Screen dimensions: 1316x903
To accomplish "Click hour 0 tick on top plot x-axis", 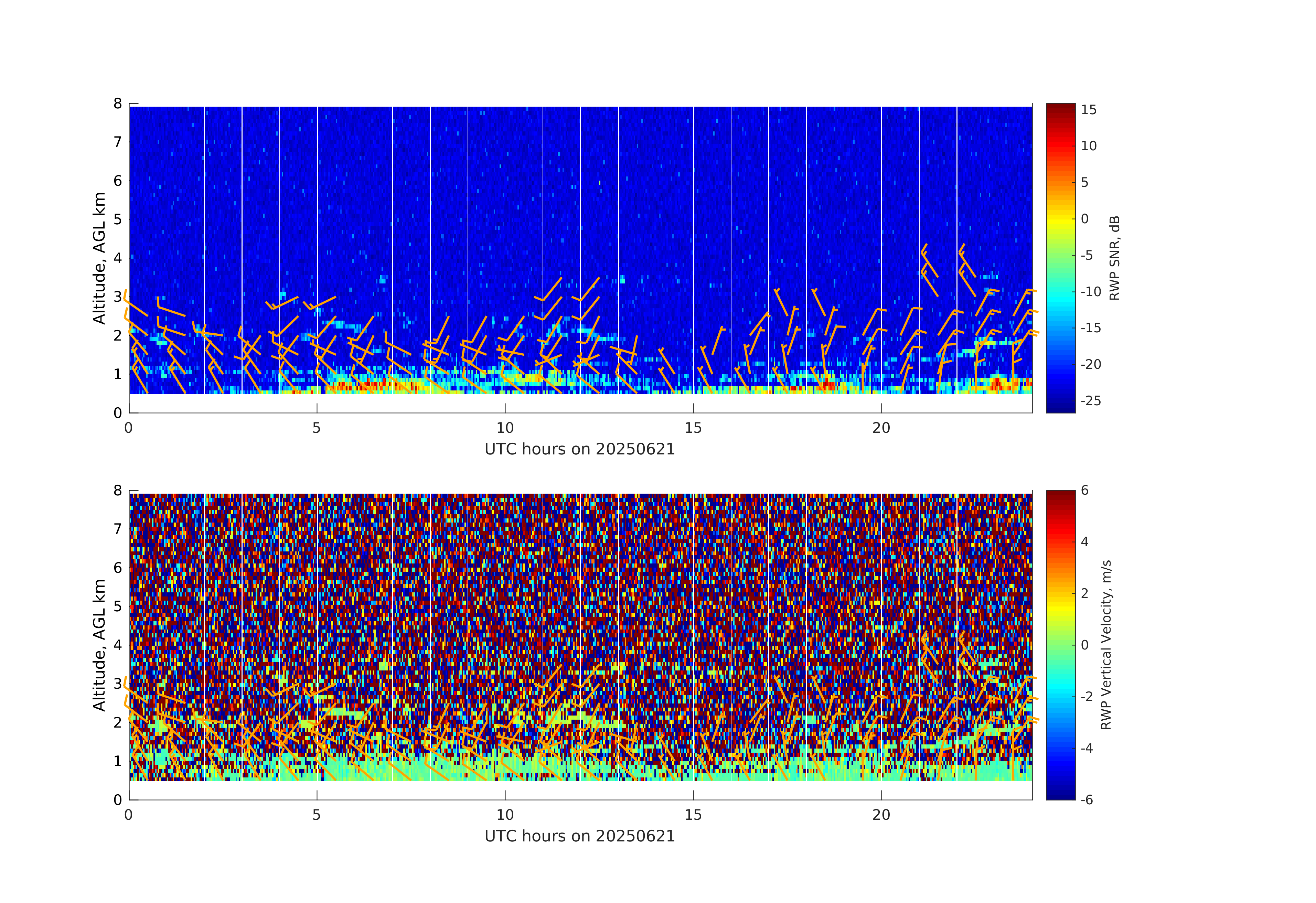I will click(129, 428).
